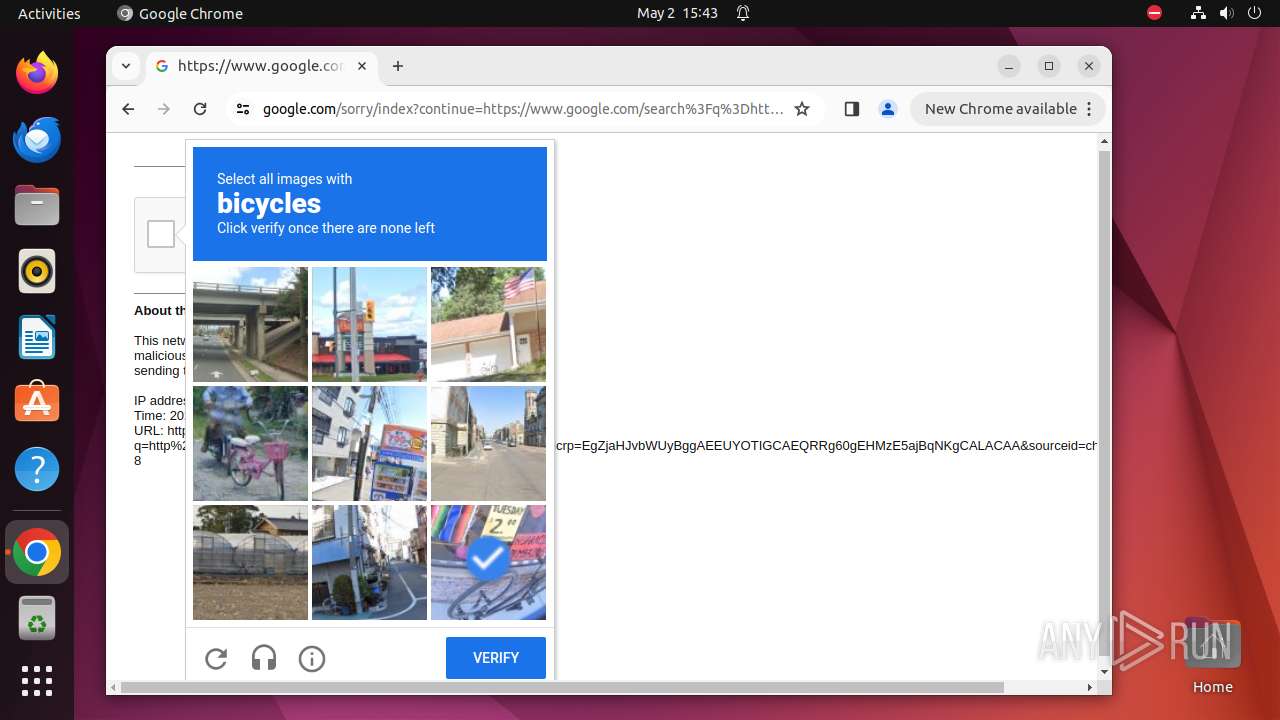Open volume icon in system tray

pyautogui.click(x=1226, y=13)
